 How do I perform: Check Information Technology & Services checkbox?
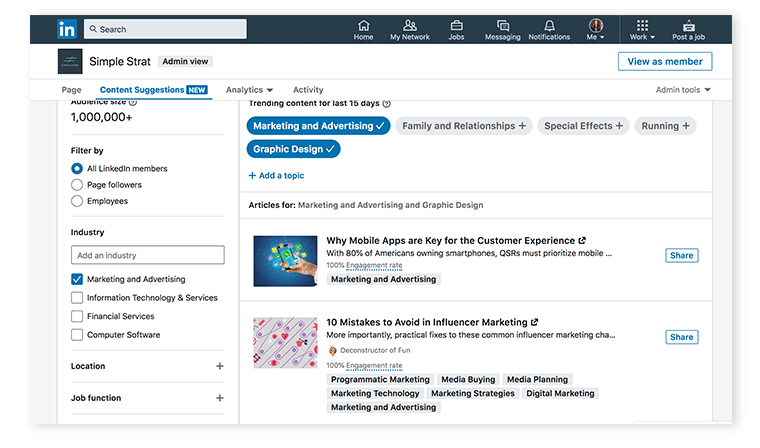77,298
